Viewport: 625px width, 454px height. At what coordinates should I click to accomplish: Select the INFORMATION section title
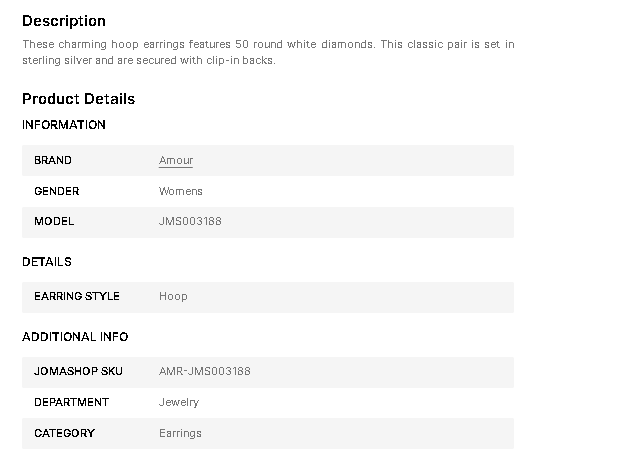coord(64,125)
